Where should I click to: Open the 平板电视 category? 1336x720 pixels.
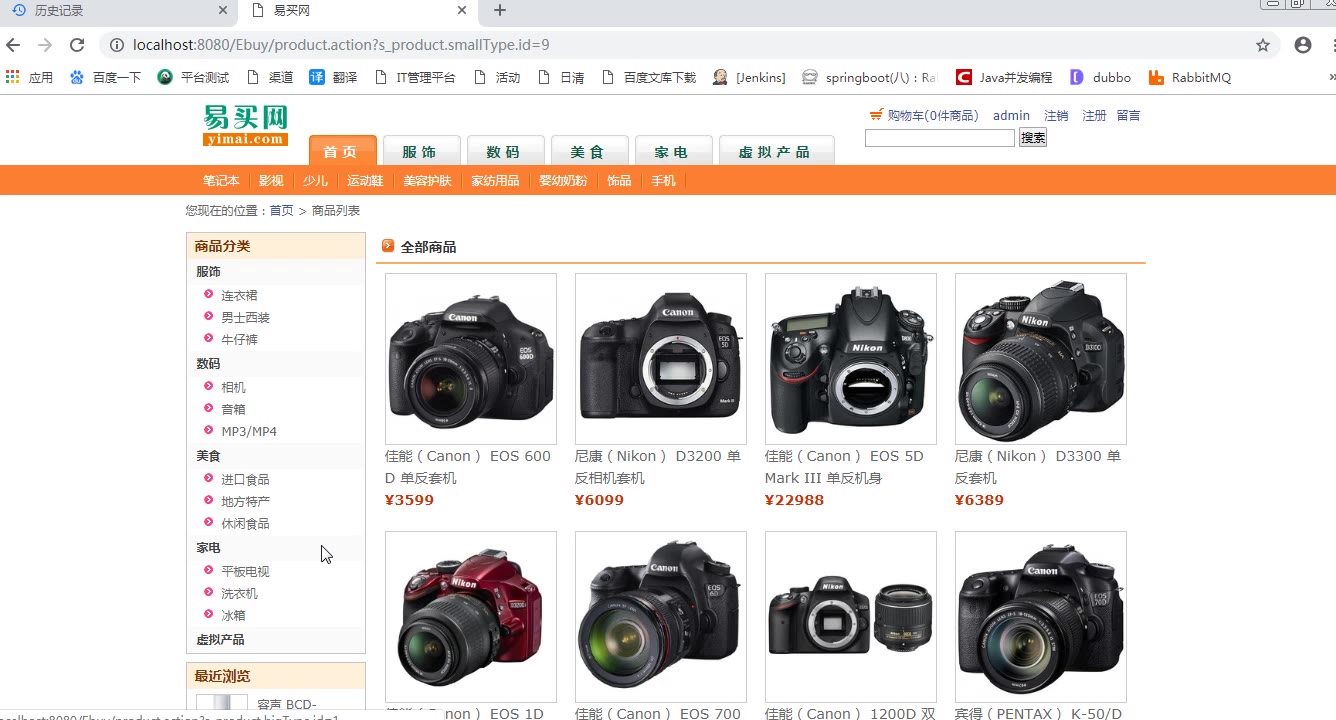coord(245,572)
